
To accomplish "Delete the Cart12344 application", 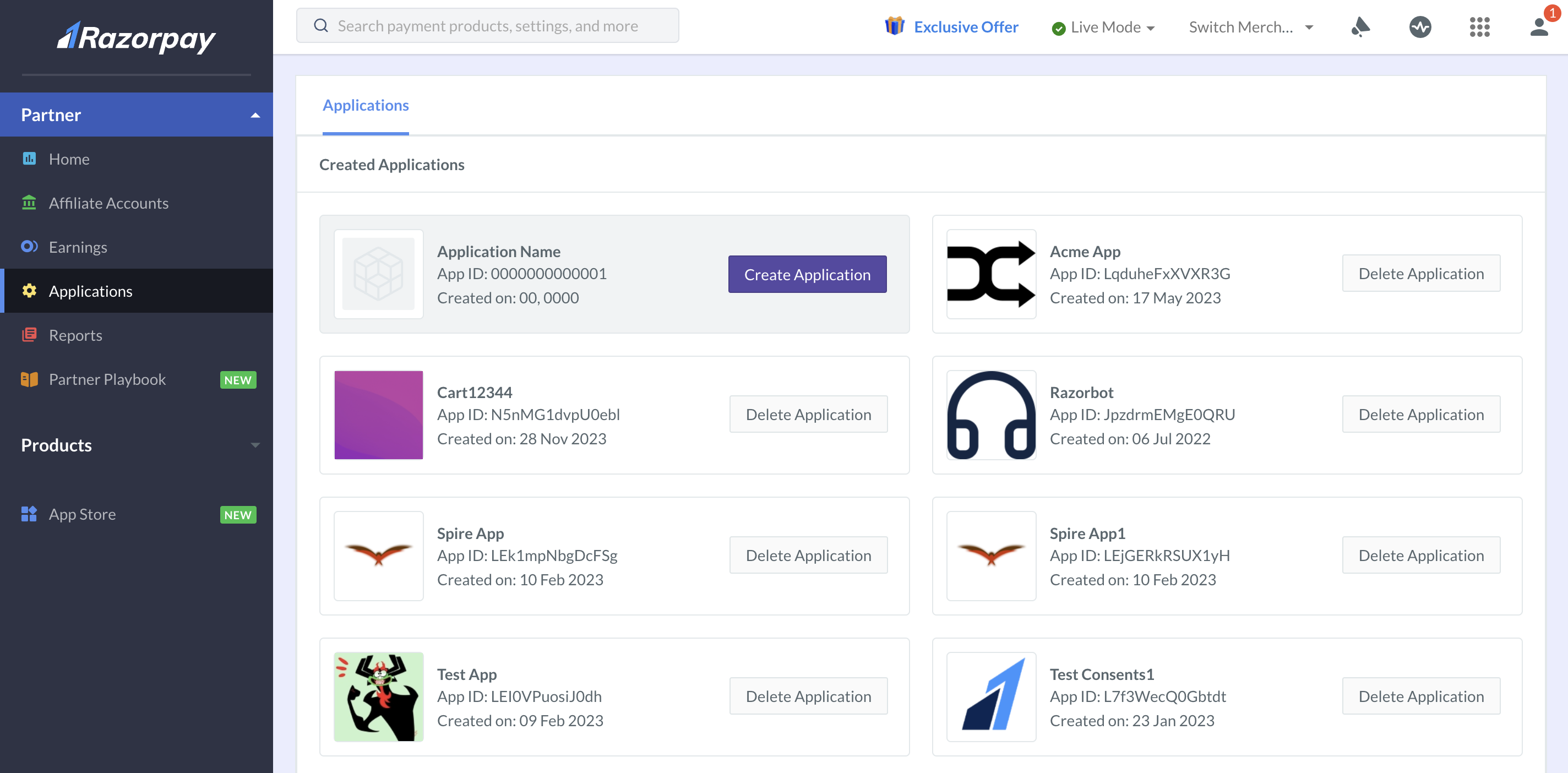I will [808, 414].
